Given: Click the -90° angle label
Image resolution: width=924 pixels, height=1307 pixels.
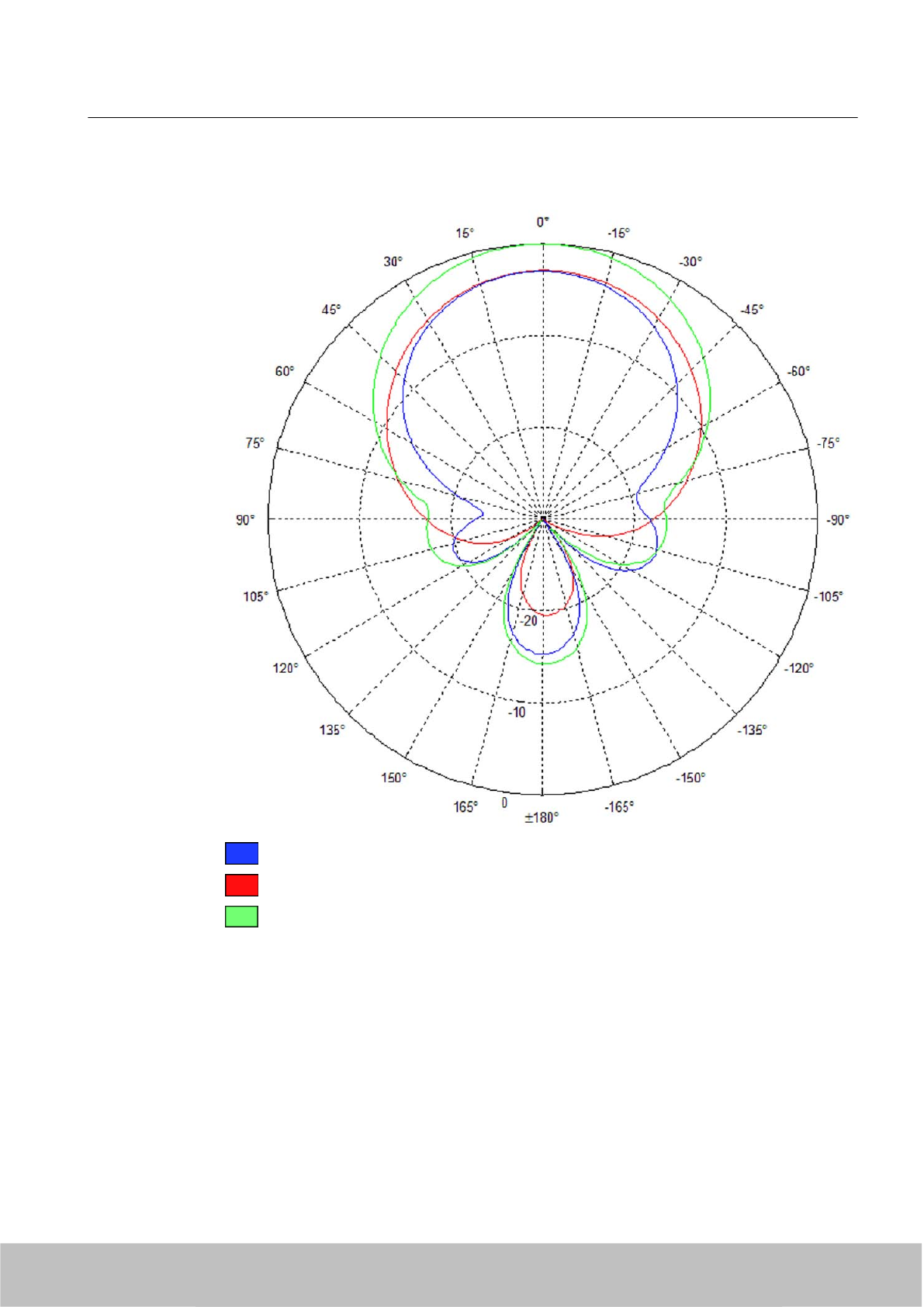Looking at the screenshot, I should [x=837, y=520].
